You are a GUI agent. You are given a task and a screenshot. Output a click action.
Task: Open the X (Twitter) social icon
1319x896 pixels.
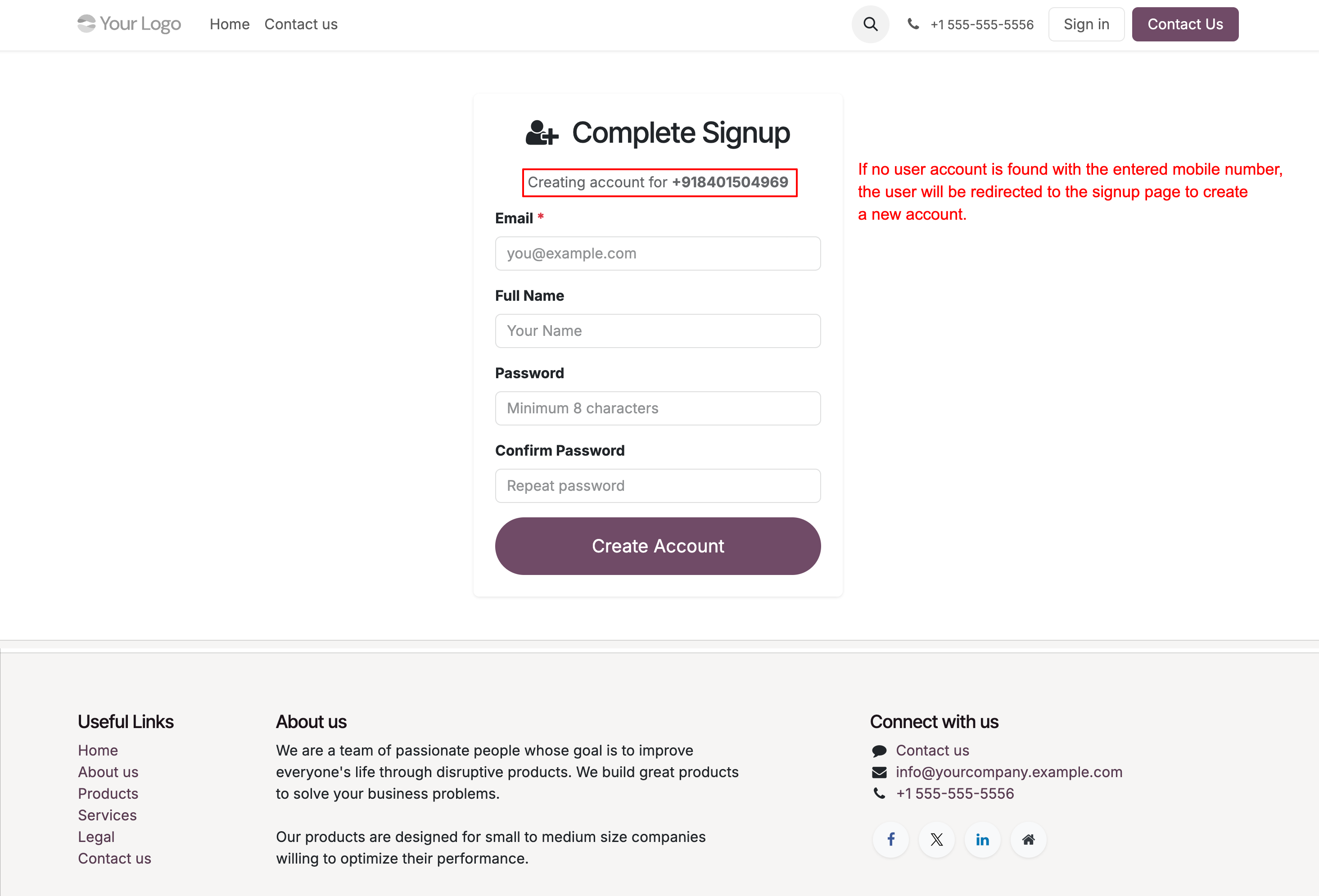click(936, 839)
